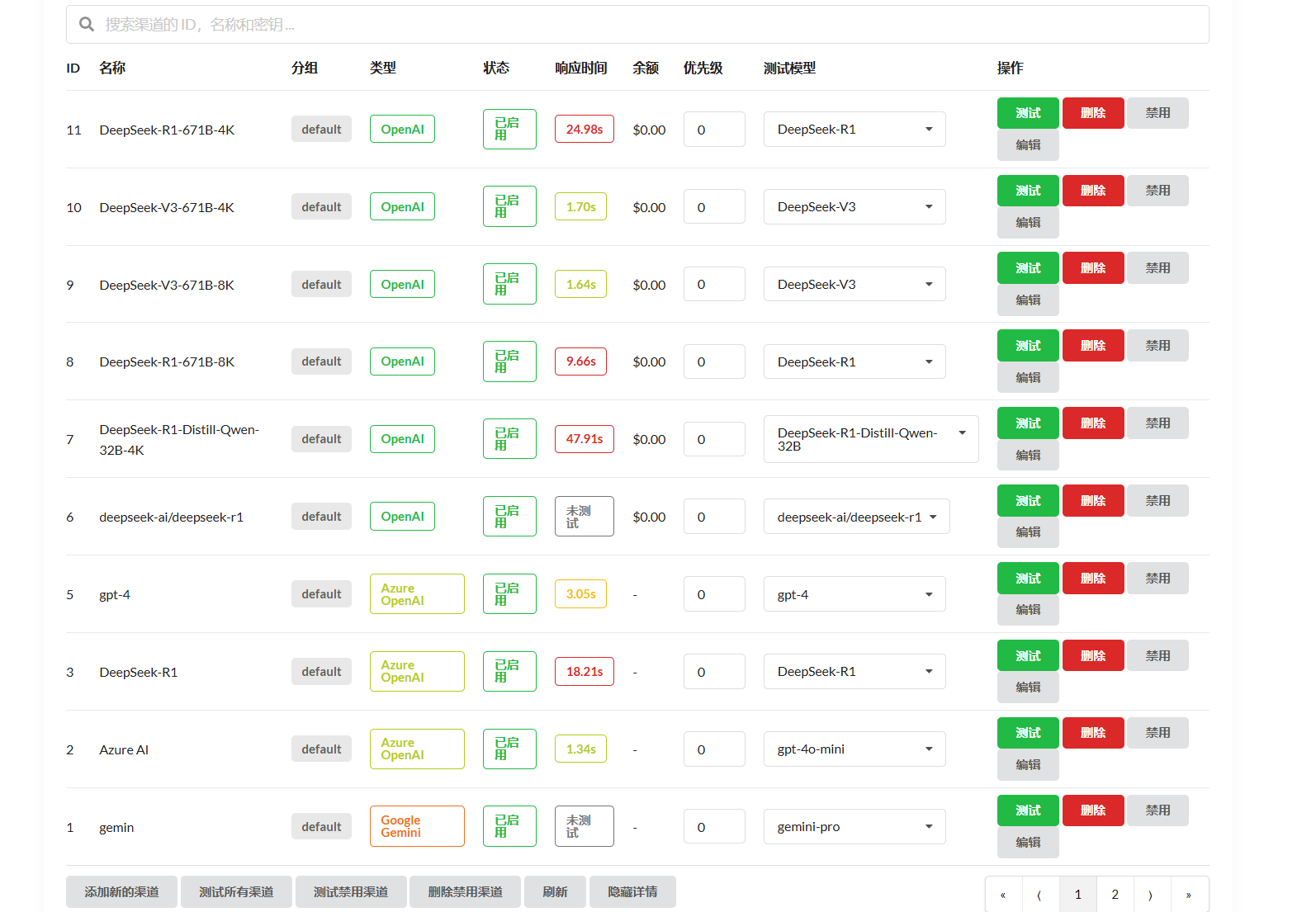Click 未测试 label for gemin row
The height and width of the screenshot is (912, 1316).
point(585,826)
